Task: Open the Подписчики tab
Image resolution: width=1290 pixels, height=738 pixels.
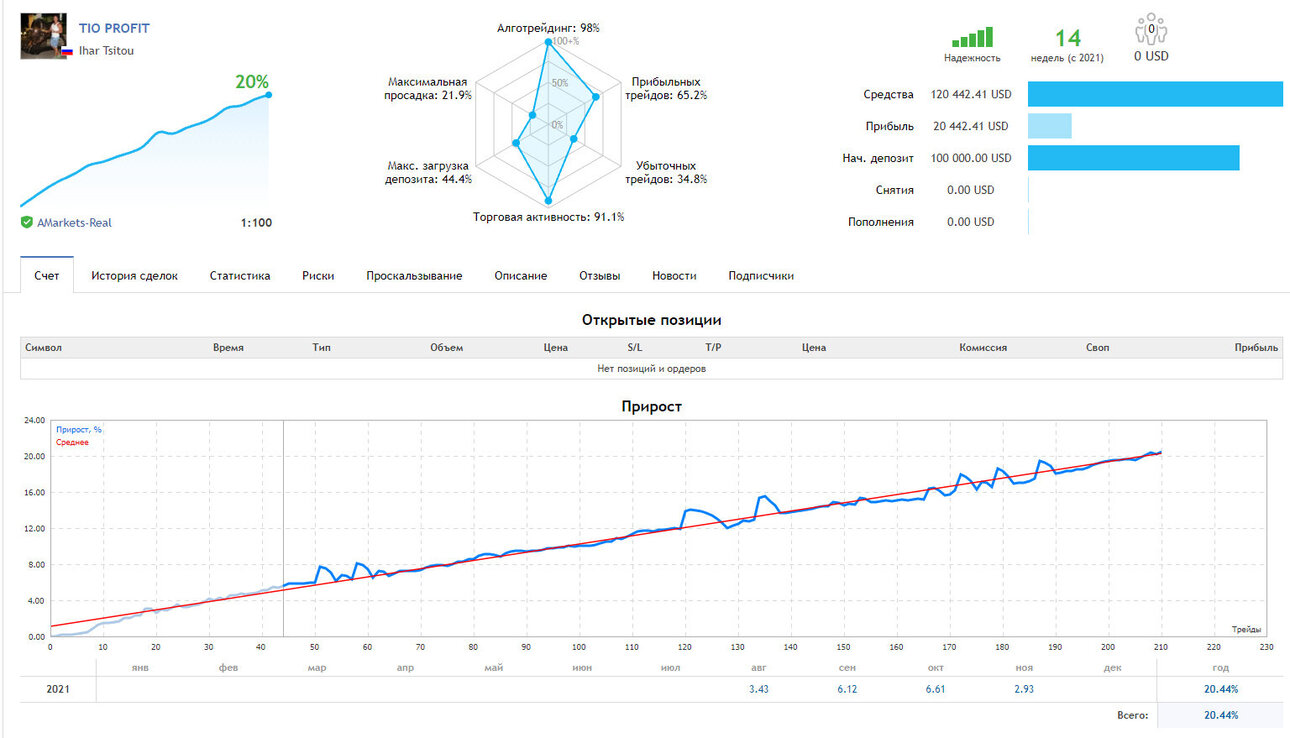Action: [761, 275]
